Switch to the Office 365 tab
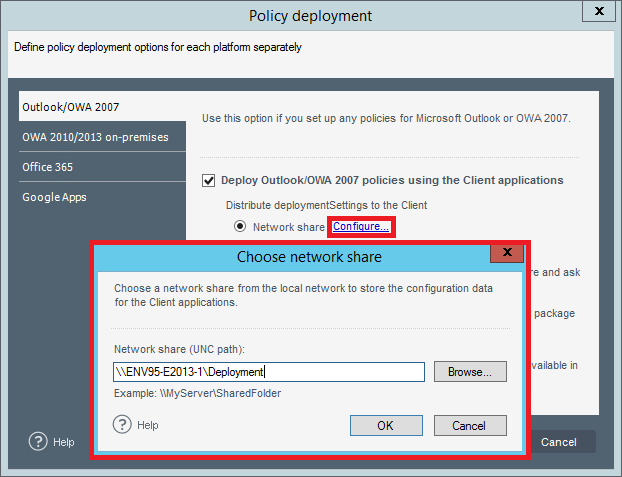Image resolution: width=622 pixels, height=477 pixels. tap(102, 167)
